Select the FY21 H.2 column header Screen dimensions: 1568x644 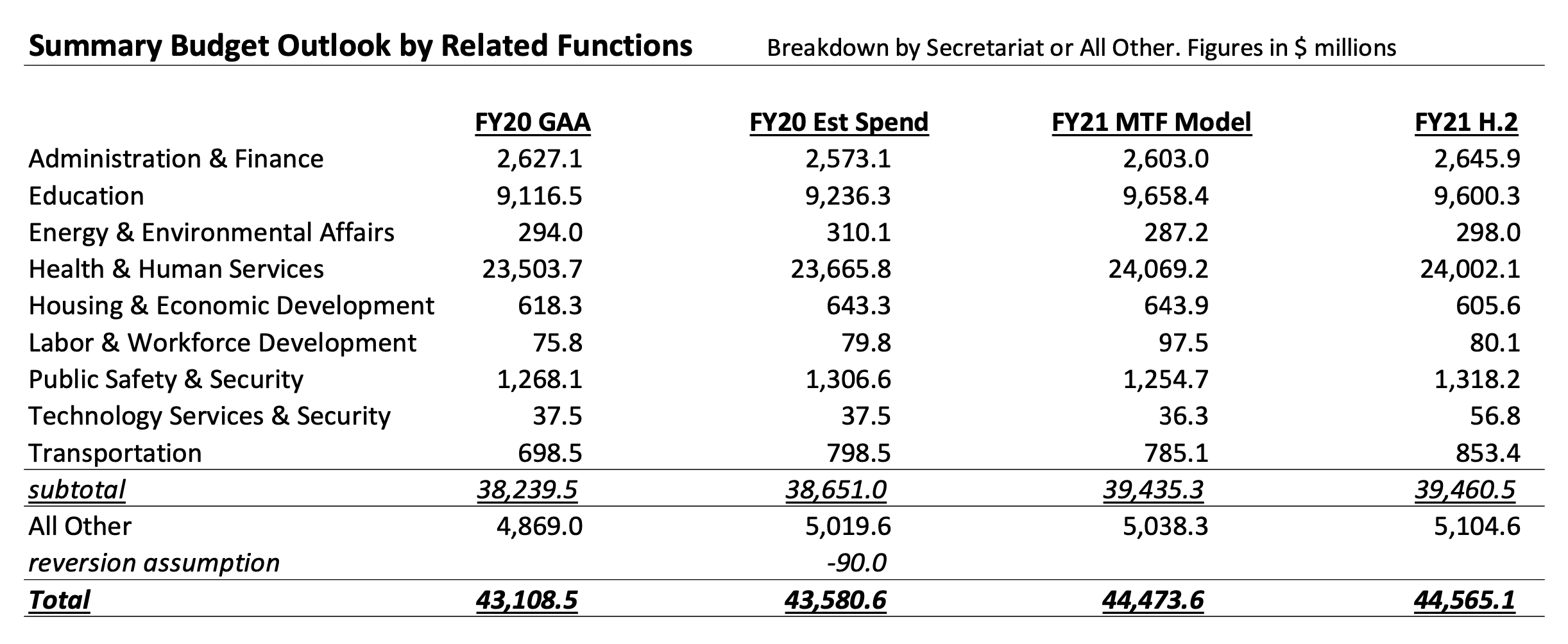tap(1466, 122)
